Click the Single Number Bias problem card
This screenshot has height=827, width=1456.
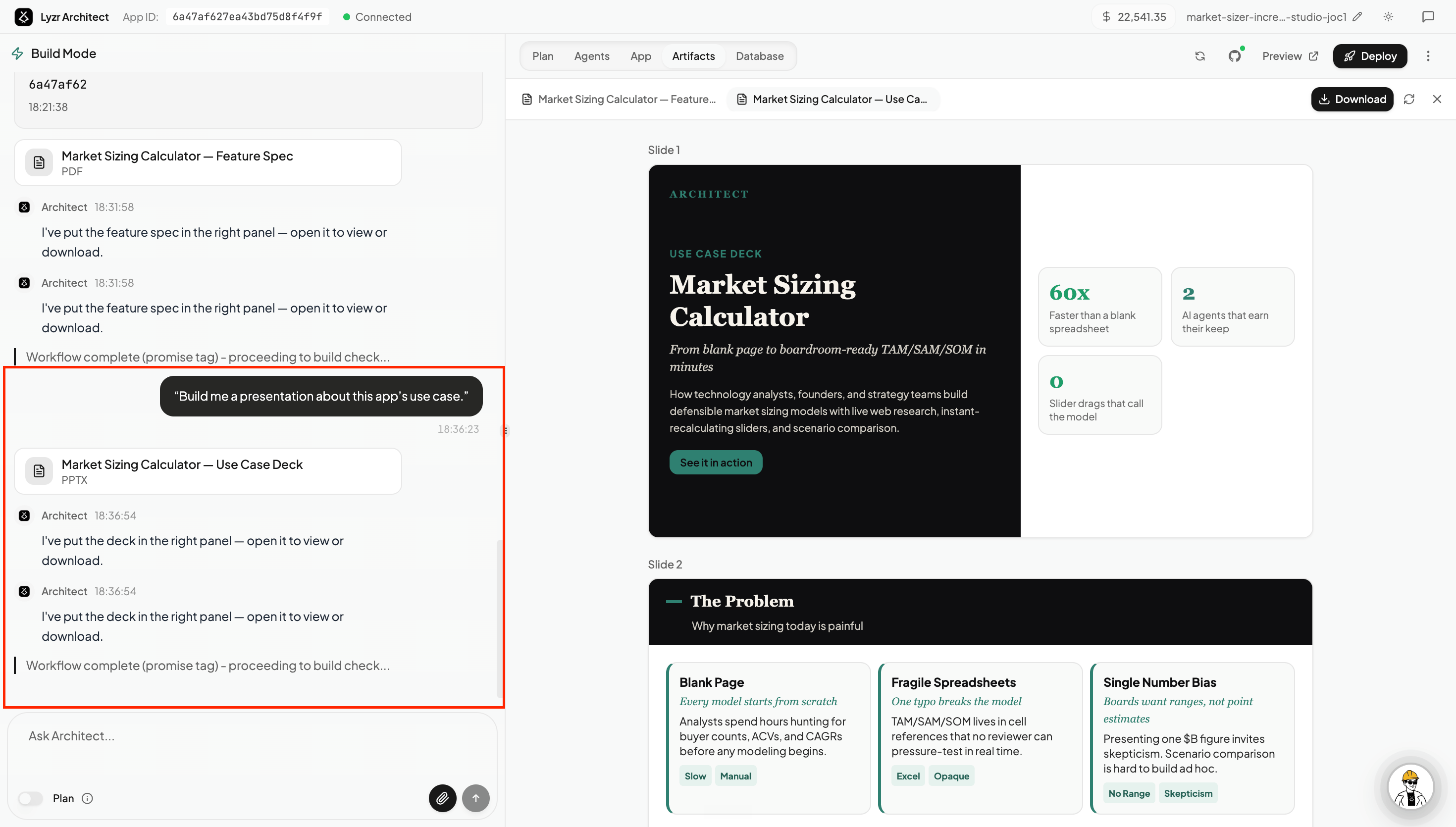point(1193,737)
